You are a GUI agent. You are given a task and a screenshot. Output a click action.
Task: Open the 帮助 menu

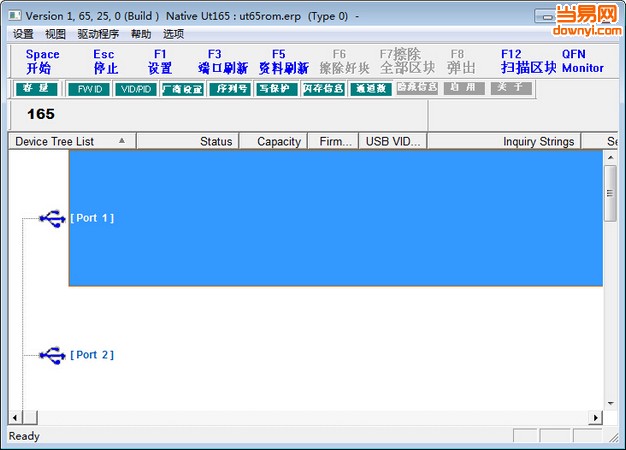pos(141,33)
